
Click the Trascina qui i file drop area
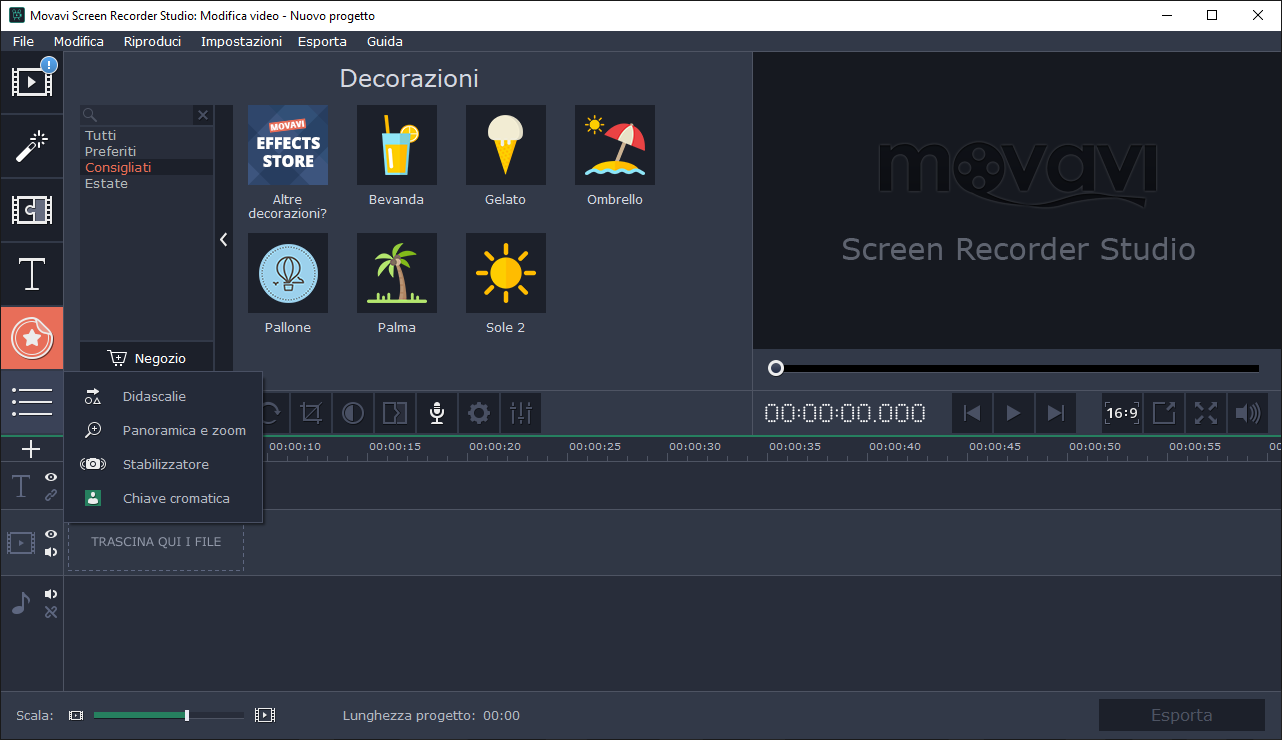[156, 542]
